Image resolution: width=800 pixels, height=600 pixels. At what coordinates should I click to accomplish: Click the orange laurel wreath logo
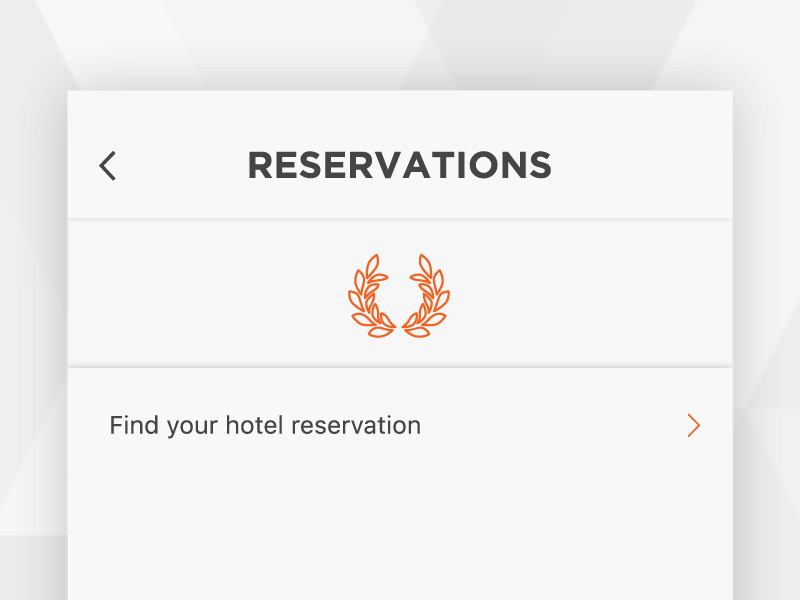coord(399,295)
